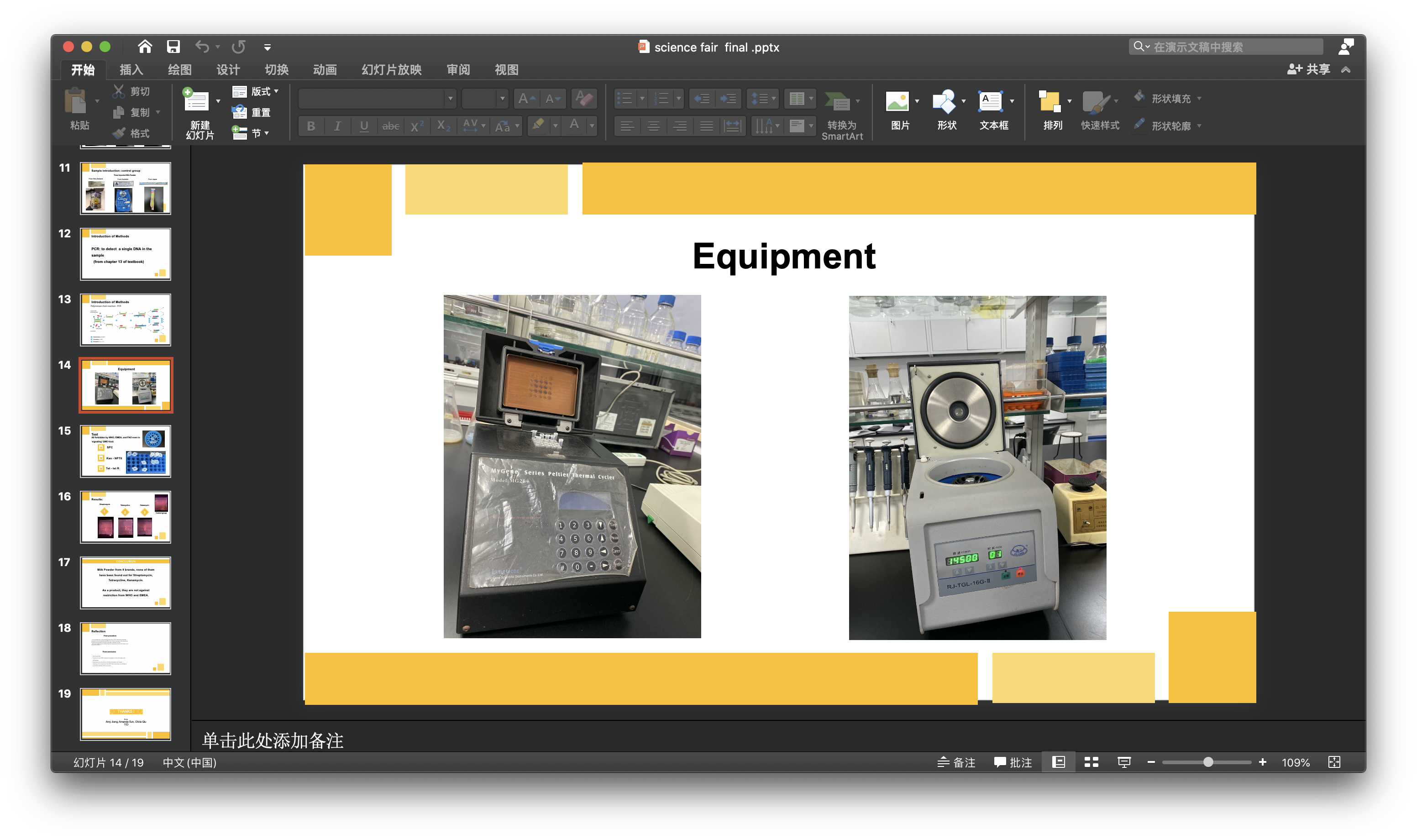Toggle superscript formatting

(417, 126)
